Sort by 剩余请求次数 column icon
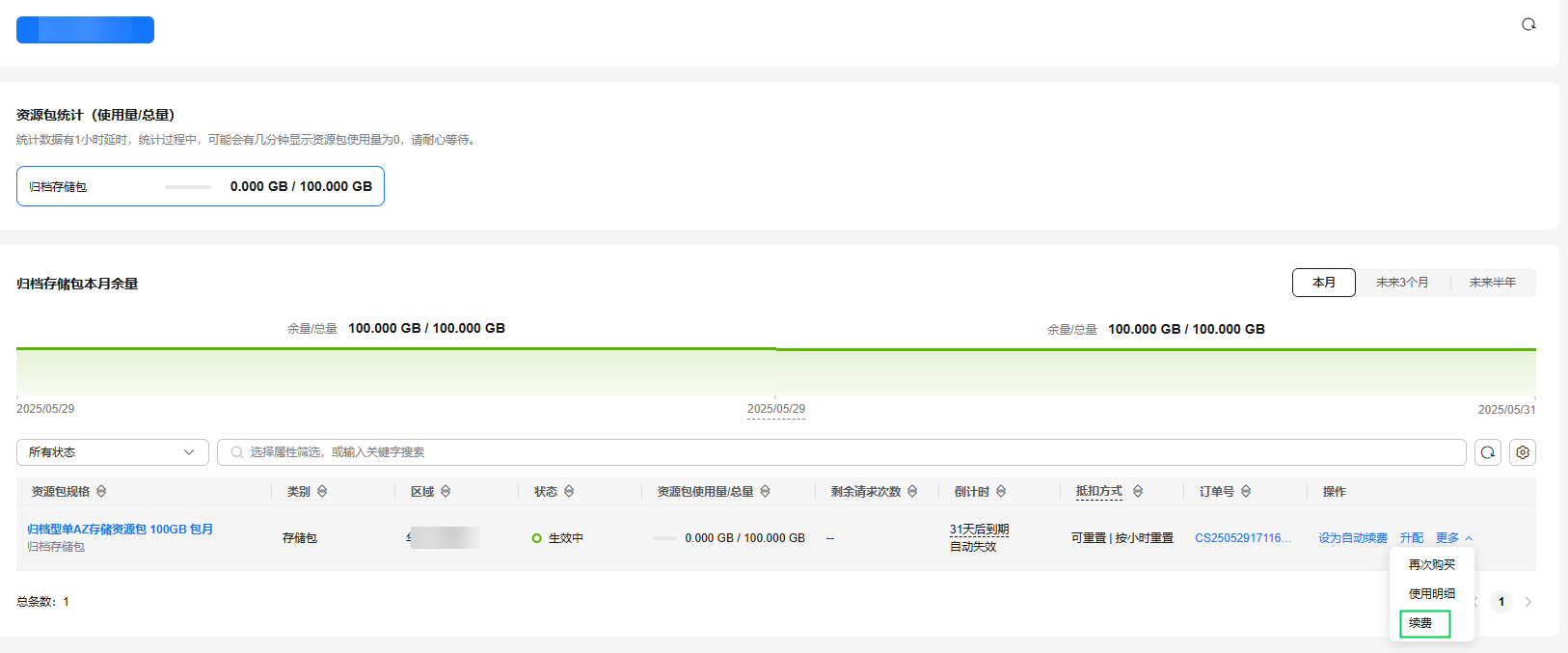 tap(912, 491)
